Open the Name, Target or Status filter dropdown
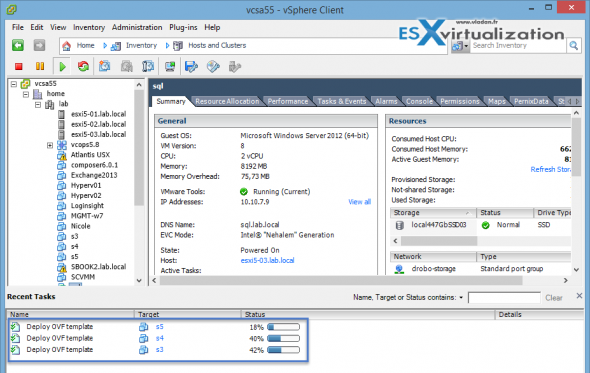The image size is (590, 373). click(461, 298)
